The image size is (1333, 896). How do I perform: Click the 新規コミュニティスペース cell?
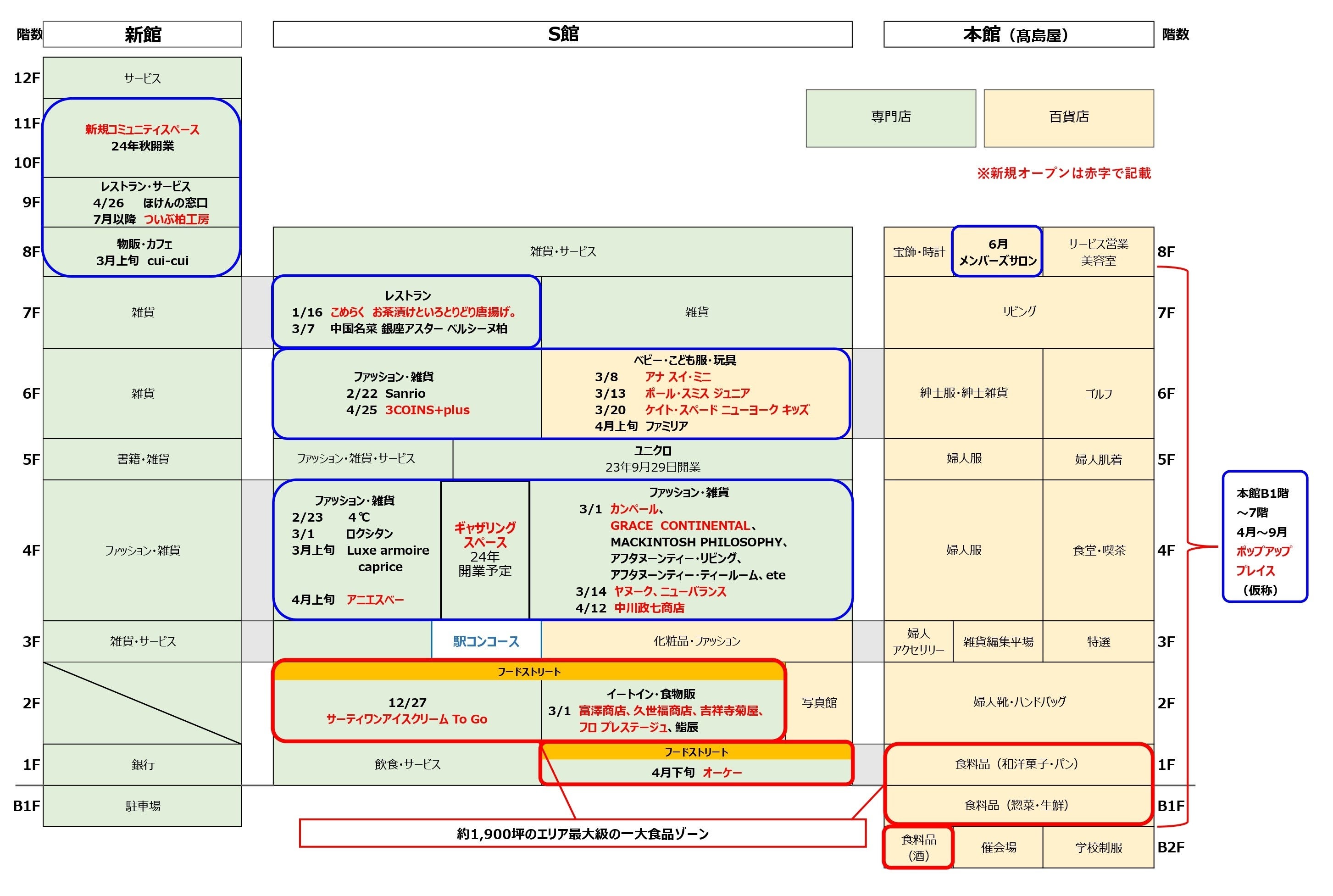[142, 138]
